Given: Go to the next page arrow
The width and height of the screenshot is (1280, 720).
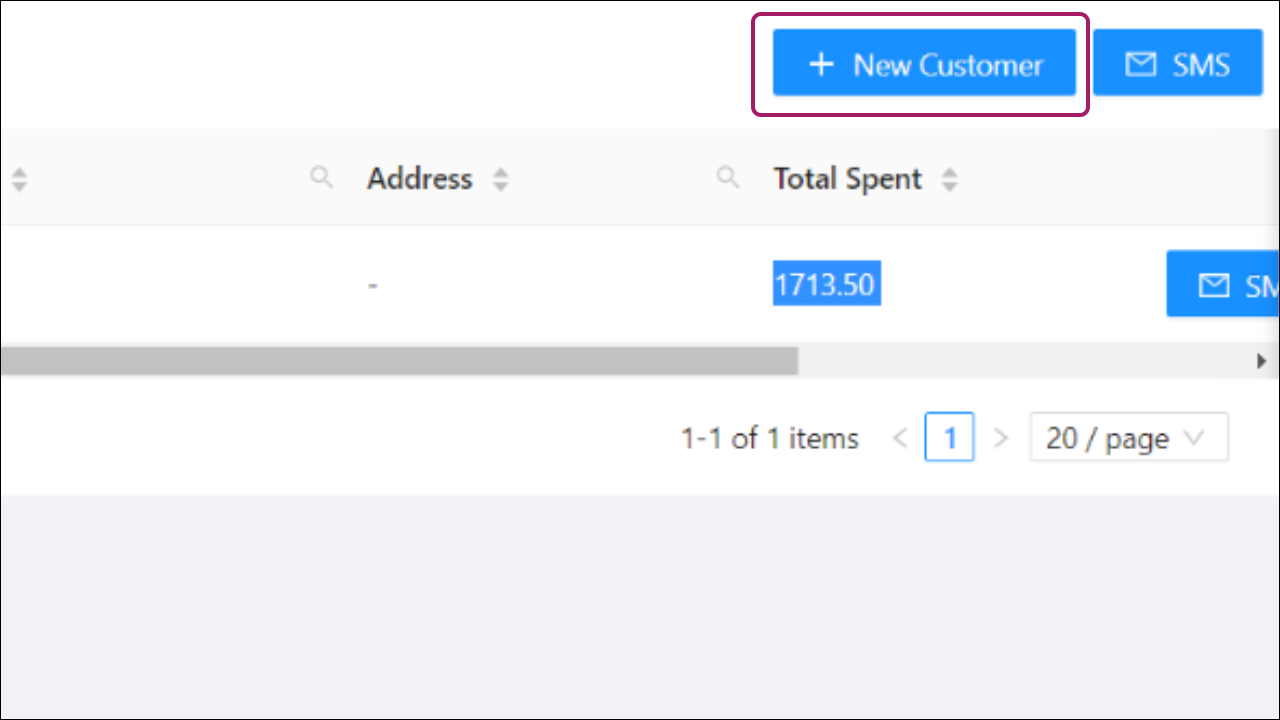Looking at the screenshot, I should tap(1000, 438).
